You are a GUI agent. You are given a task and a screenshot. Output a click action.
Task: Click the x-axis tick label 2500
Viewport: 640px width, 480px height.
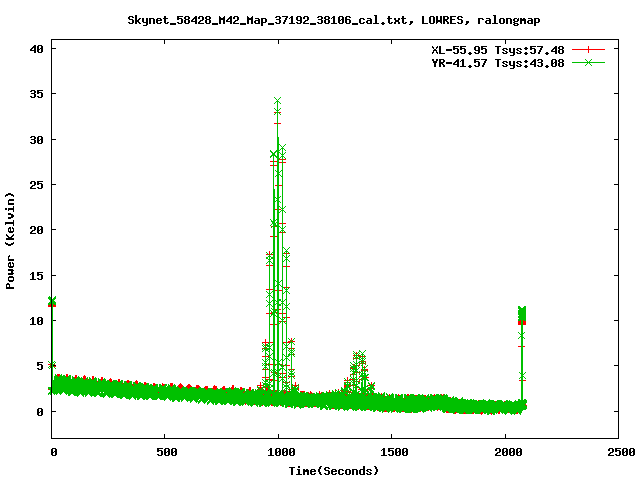pos(621,452)
